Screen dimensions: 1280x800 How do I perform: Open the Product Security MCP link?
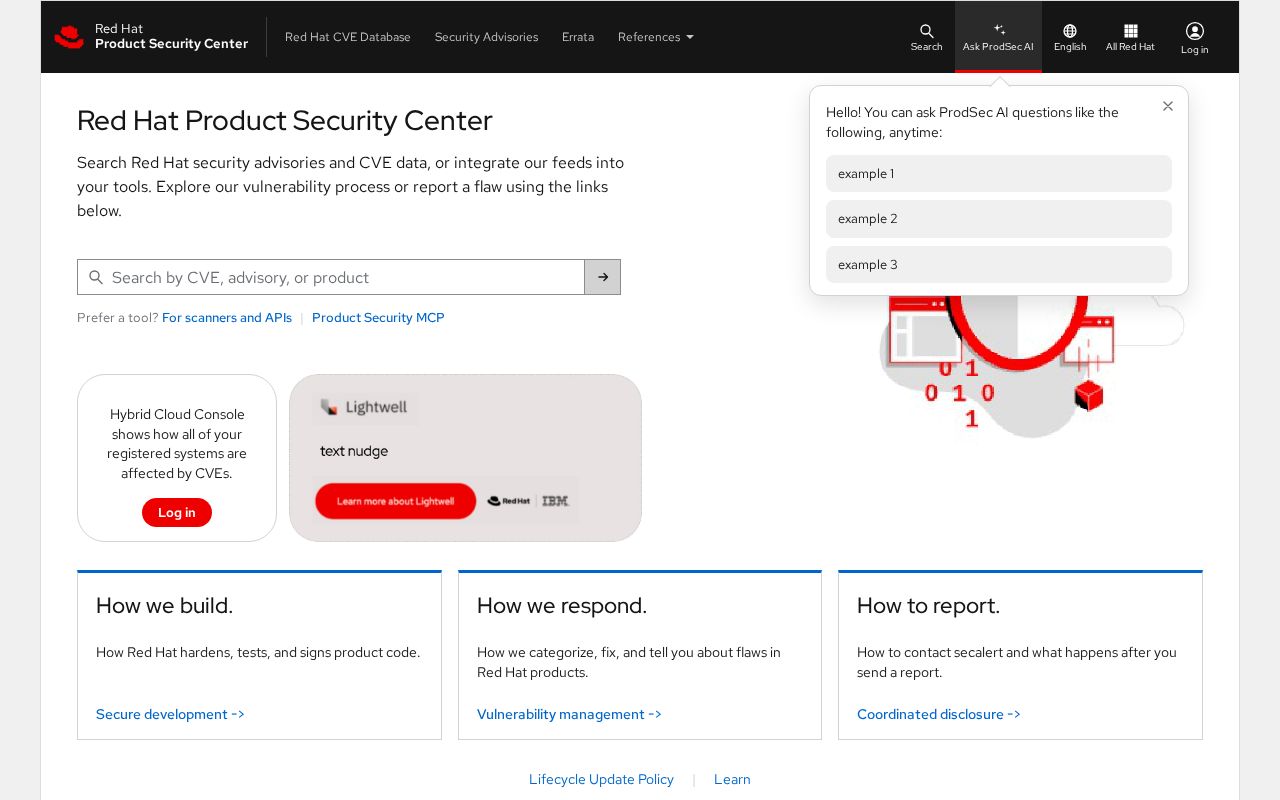tap(378, 317)
